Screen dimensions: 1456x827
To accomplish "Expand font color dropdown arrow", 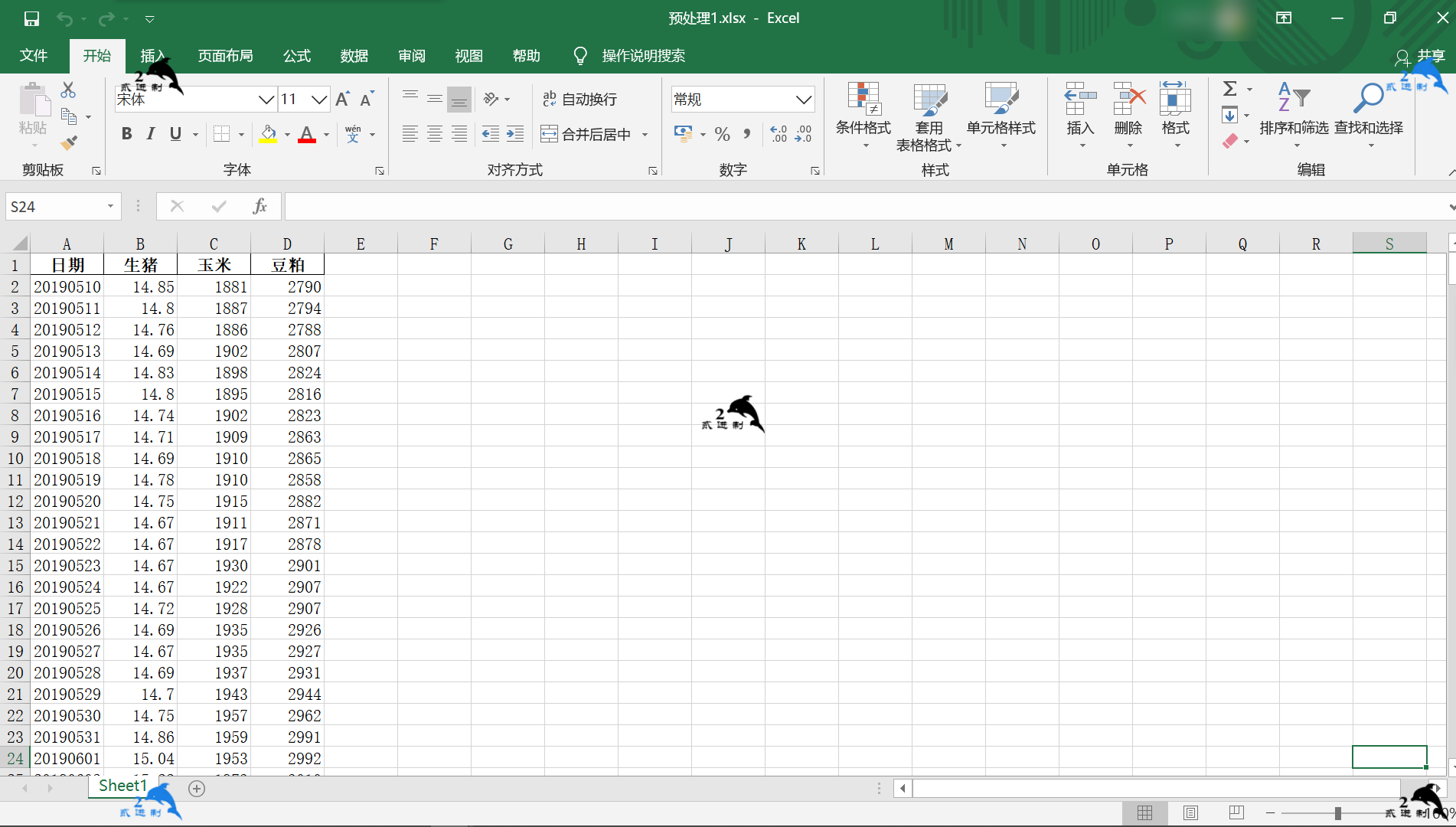I will tap(326, 135).
